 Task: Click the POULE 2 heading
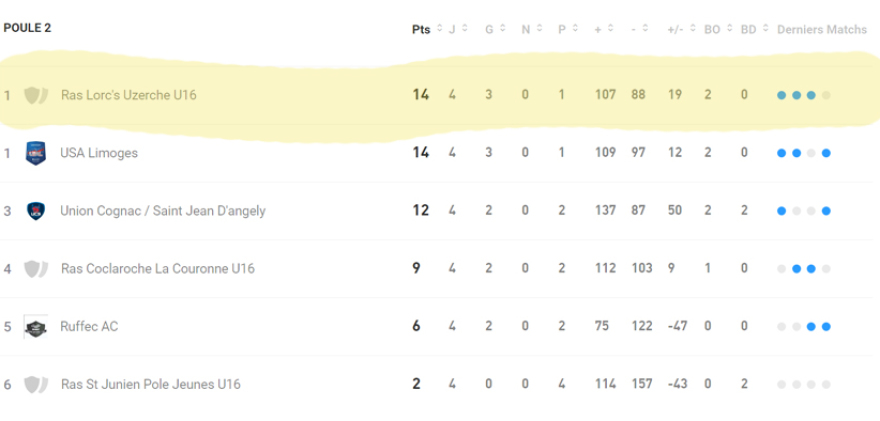pos(27,28)
